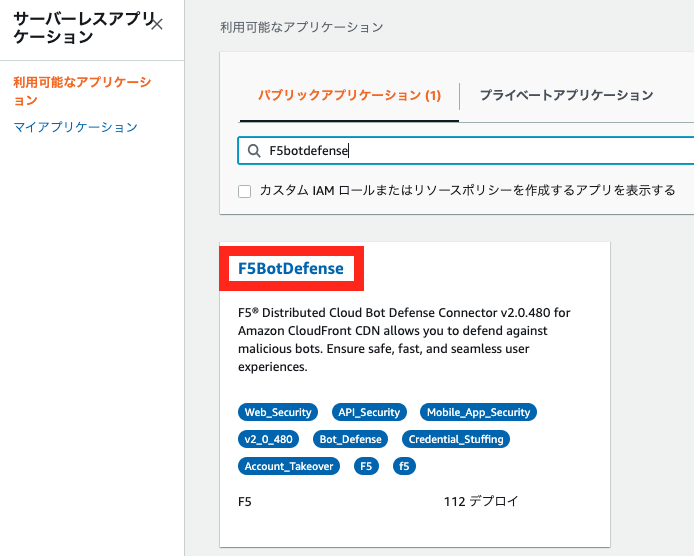The height and width of the screenshot is (556, 694).
Task: Click the Credential_Stuffing tag
Action: [x=457, y=439]
